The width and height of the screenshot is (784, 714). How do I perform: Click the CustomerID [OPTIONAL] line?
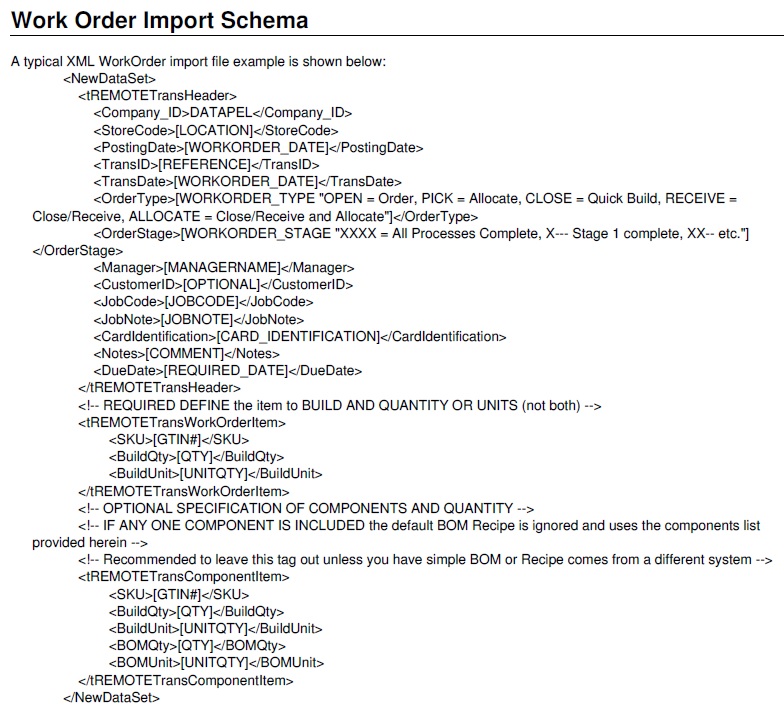click(x=223, y=284)
